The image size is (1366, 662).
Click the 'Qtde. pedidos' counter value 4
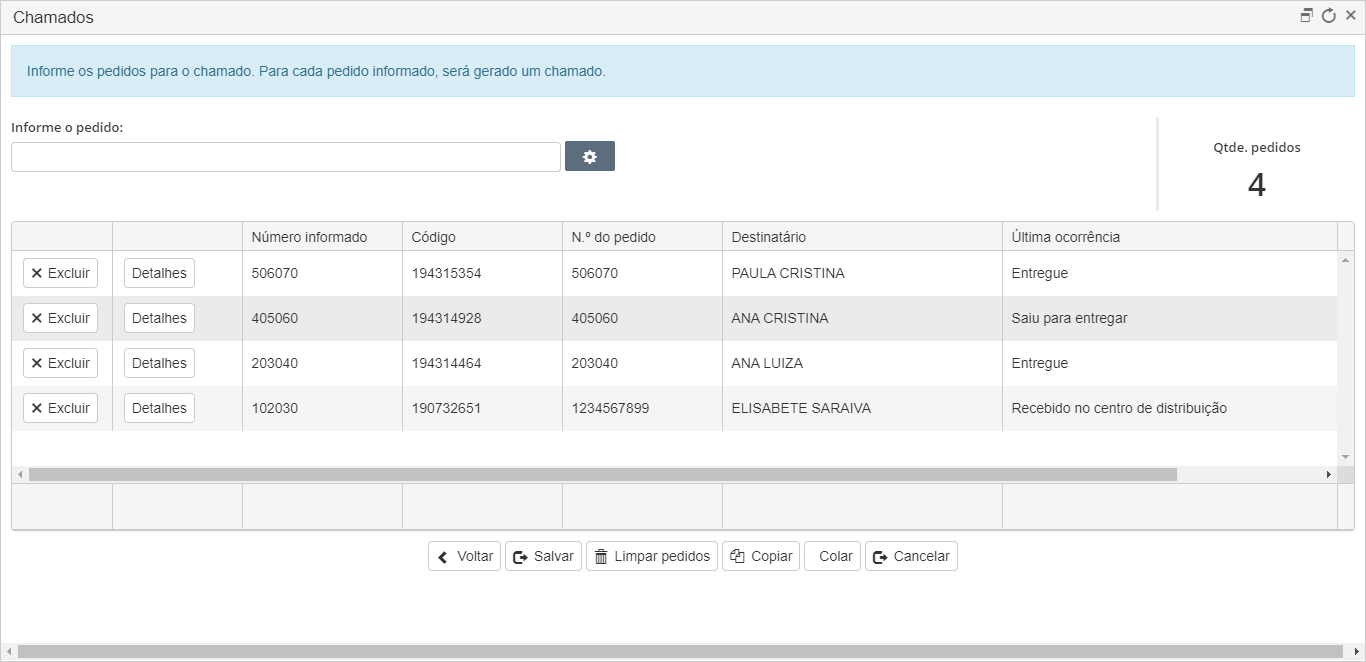[1257, 185]
